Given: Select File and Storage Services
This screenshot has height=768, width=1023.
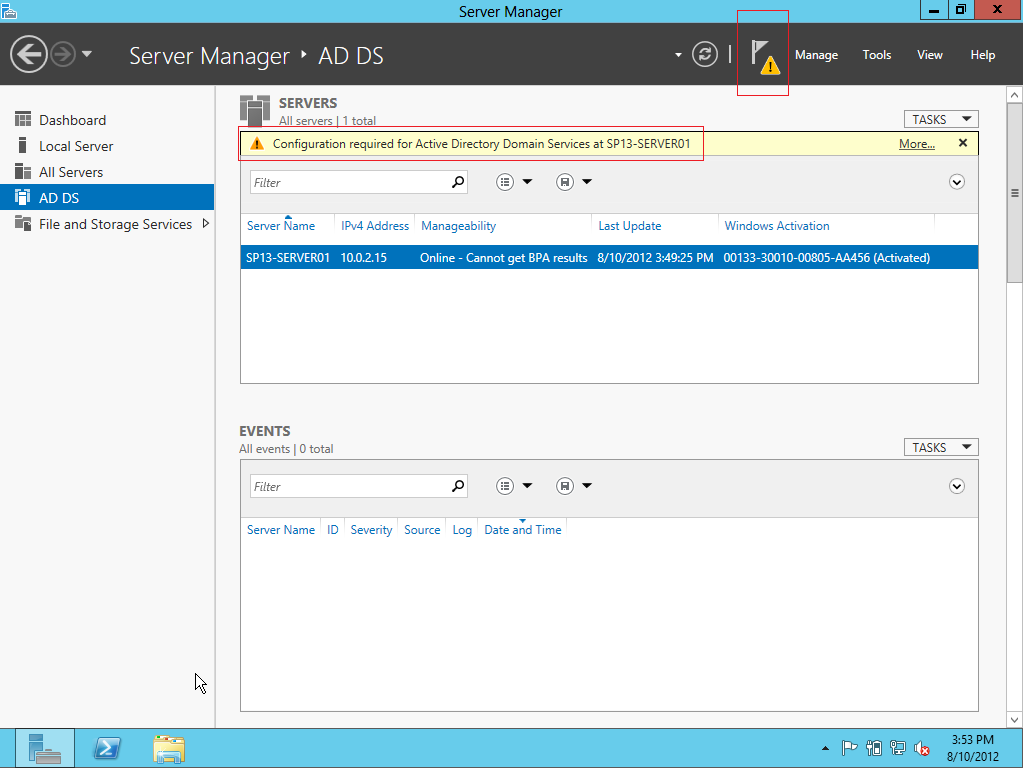Looking at the screenshot, I should 107,224.
